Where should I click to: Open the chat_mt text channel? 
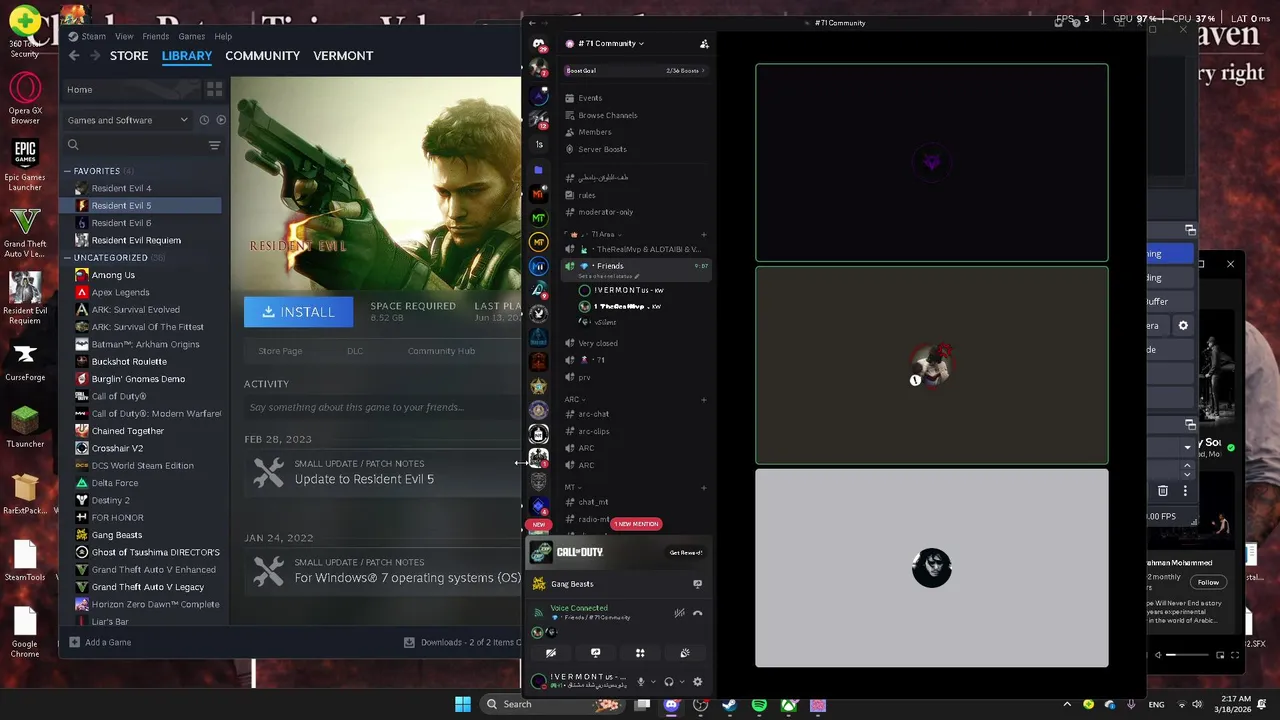pyautogui.click(x=636, y=502)
